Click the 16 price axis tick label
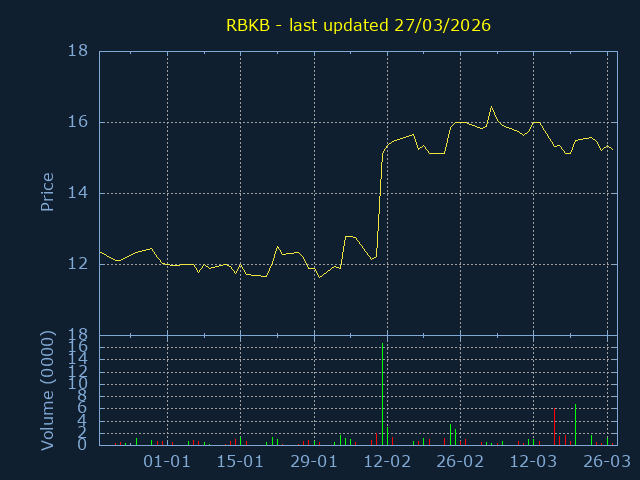The image size is (640, 480). tap(78, 122)
